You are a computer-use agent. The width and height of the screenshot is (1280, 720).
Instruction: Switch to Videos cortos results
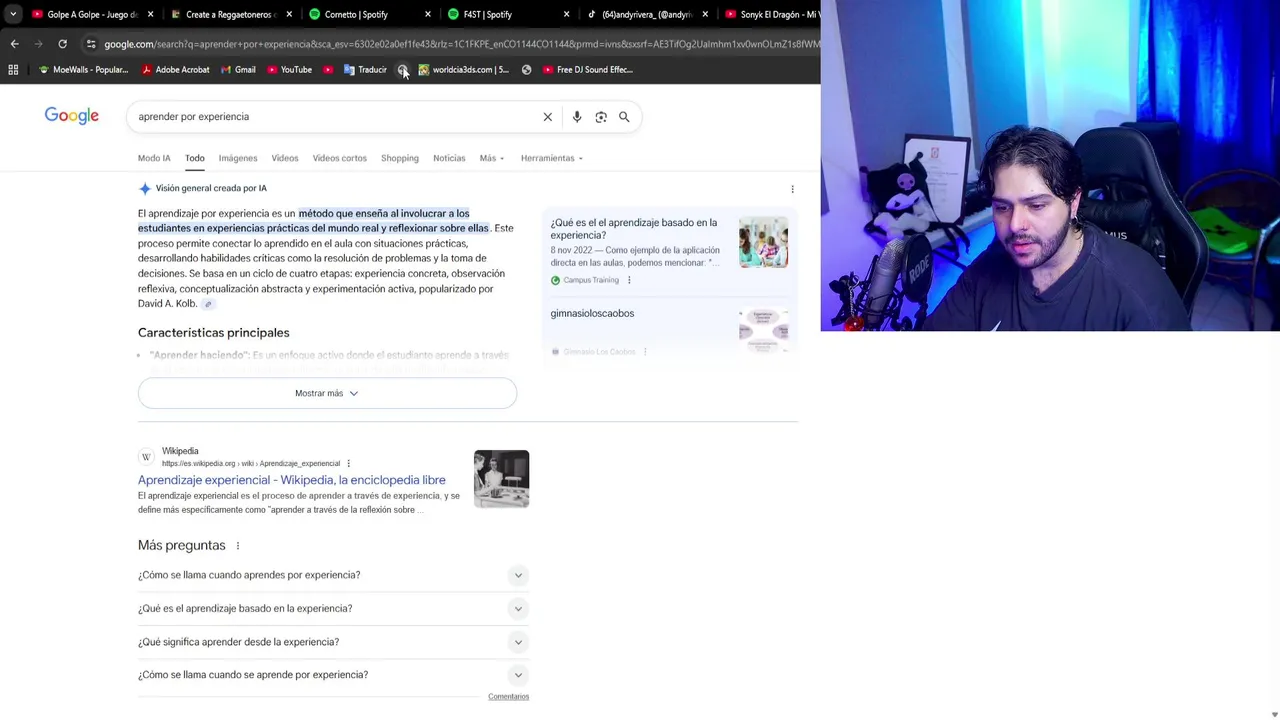click(x=340, y=158)
